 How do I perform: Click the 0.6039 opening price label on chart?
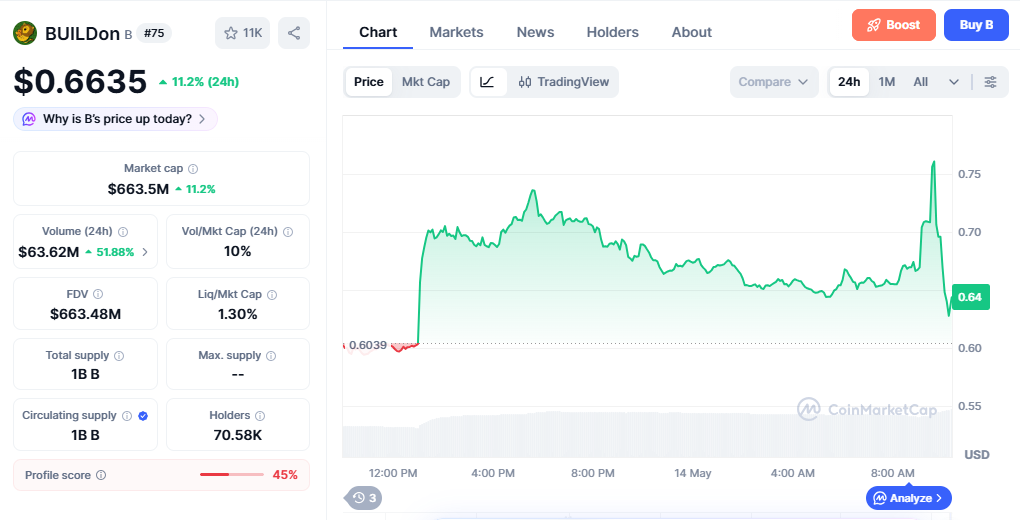[x=368, y=345]
